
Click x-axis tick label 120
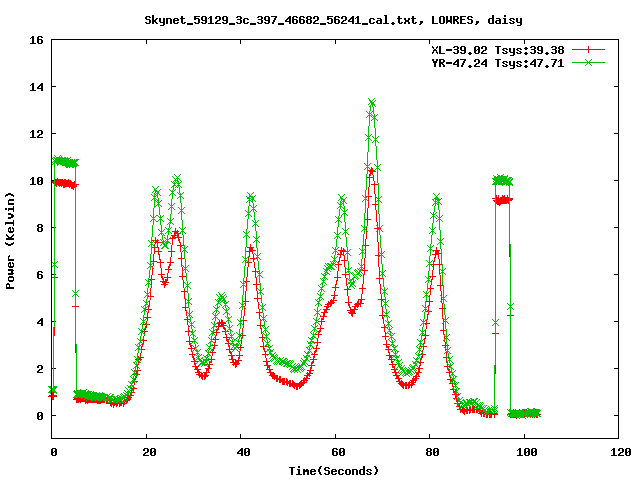pos(621,452)
